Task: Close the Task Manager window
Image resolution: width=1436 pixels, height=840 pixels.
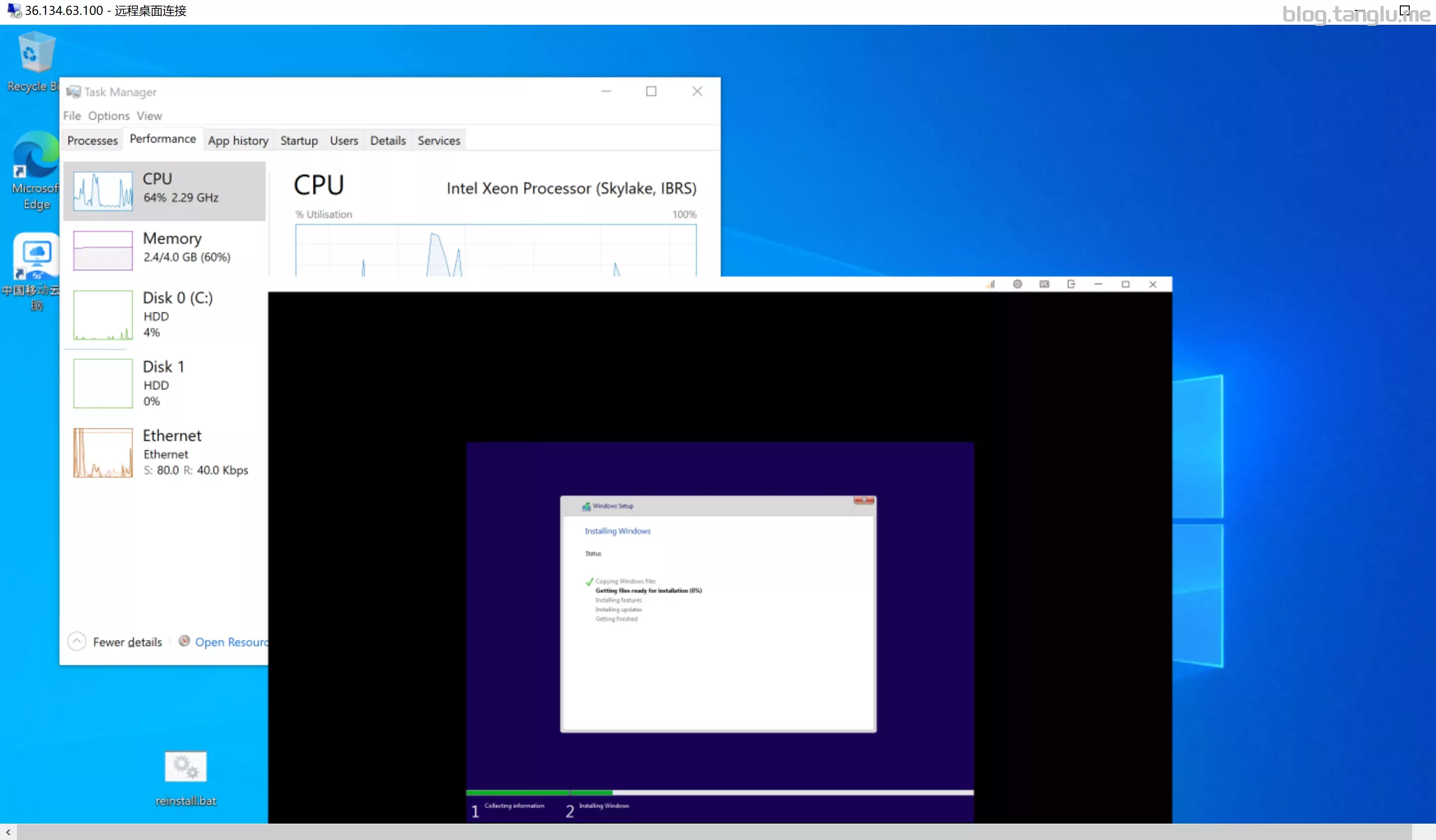Action: click(697, 91)
